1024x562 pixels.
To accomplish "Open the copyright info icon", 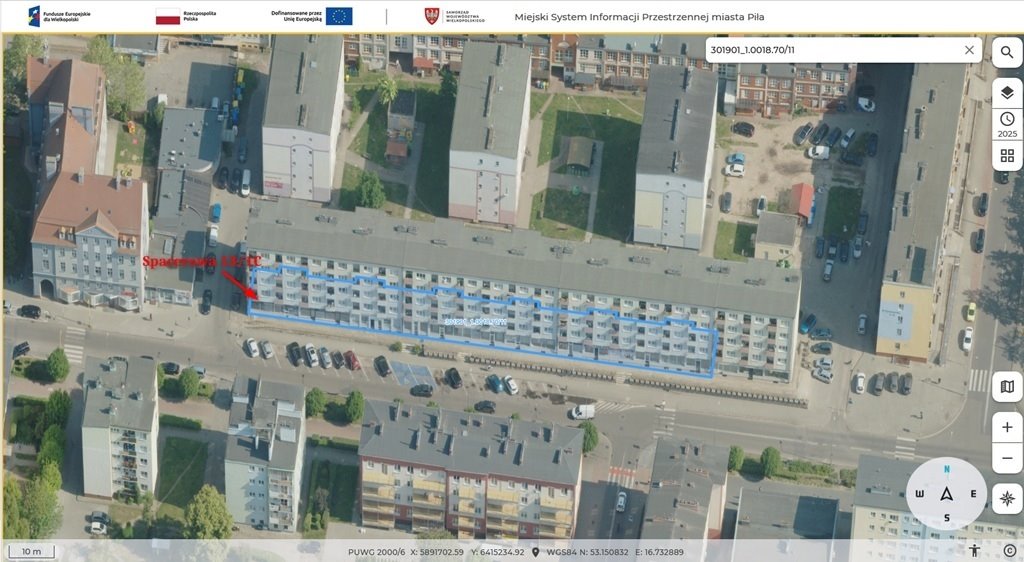I will (x=1010, y=551).
